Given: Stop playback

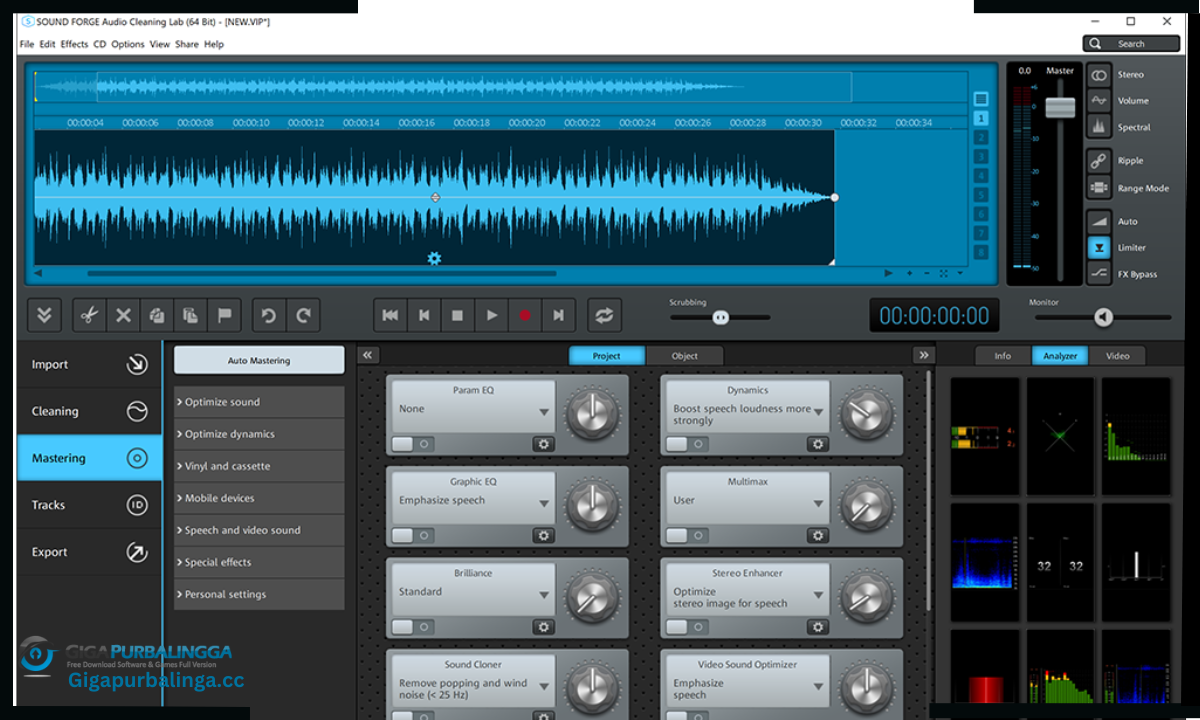Looking at the screenshot, I should pyautogui.click(x=457, y=315).
